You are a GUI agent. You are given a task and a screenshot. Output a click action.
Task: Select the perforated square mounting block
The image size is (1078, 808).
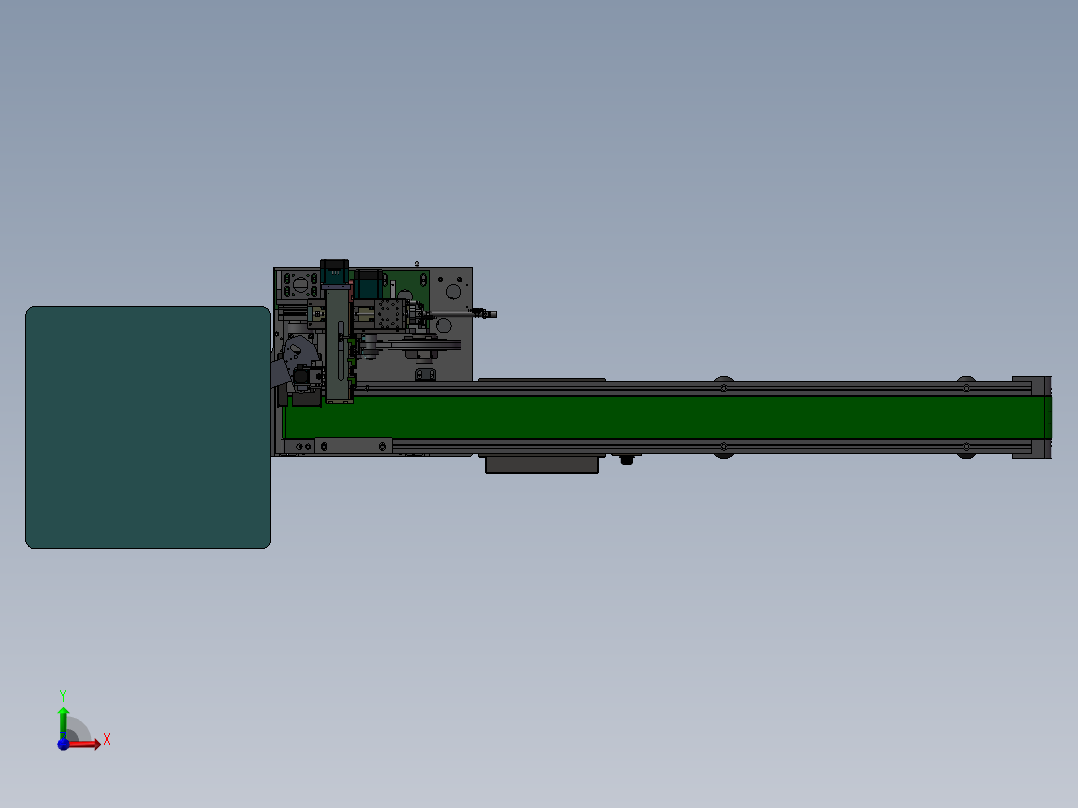click(x=390, y=316)
